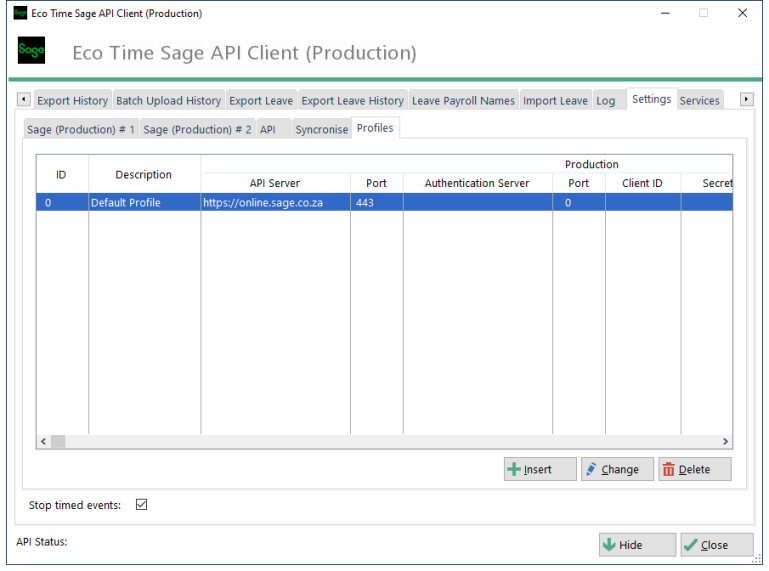769x571 pixels.
Task: Click the API Server column header
Action: [x=275, y=183]
